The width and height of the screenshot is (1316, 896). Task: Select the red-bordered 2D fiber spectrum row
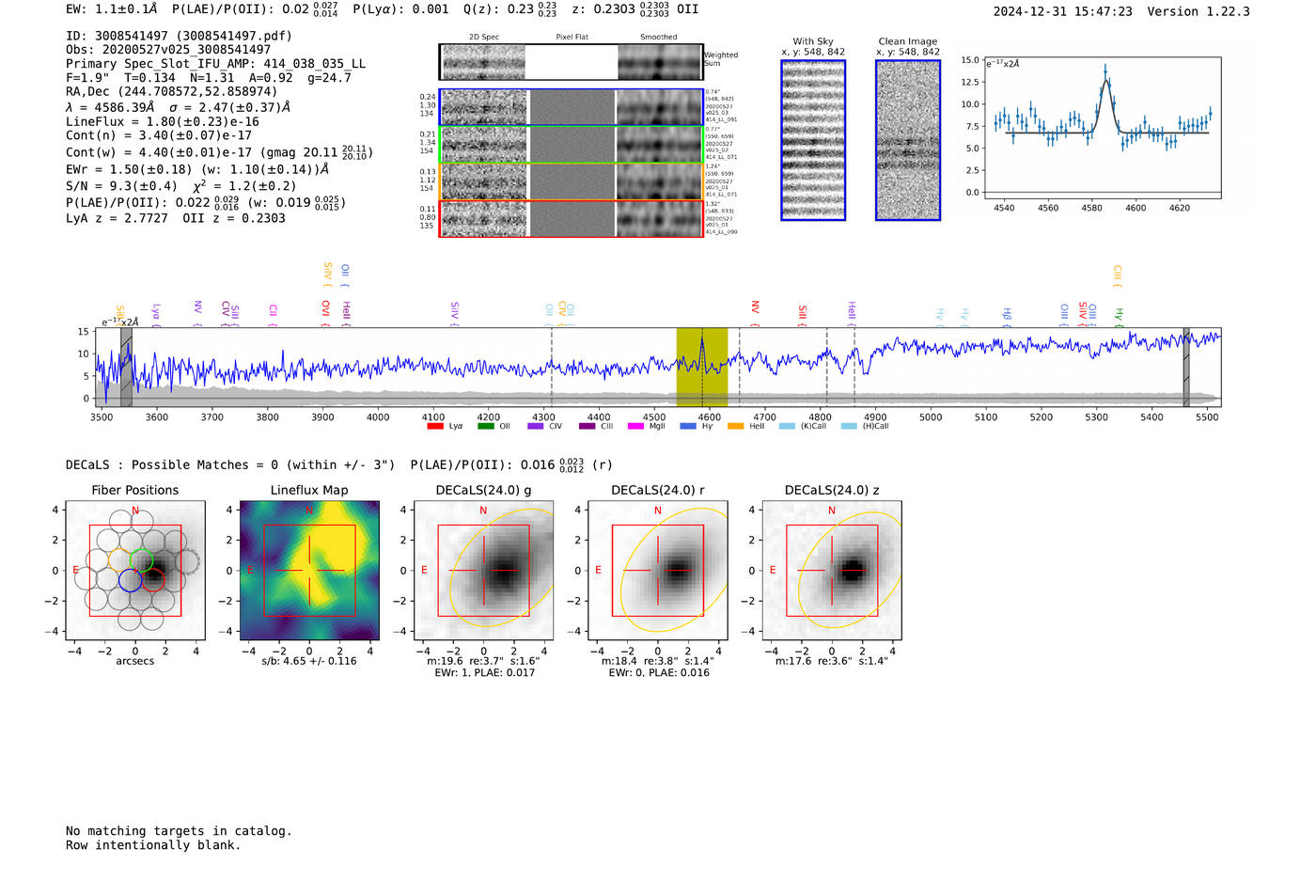(572, 219)
